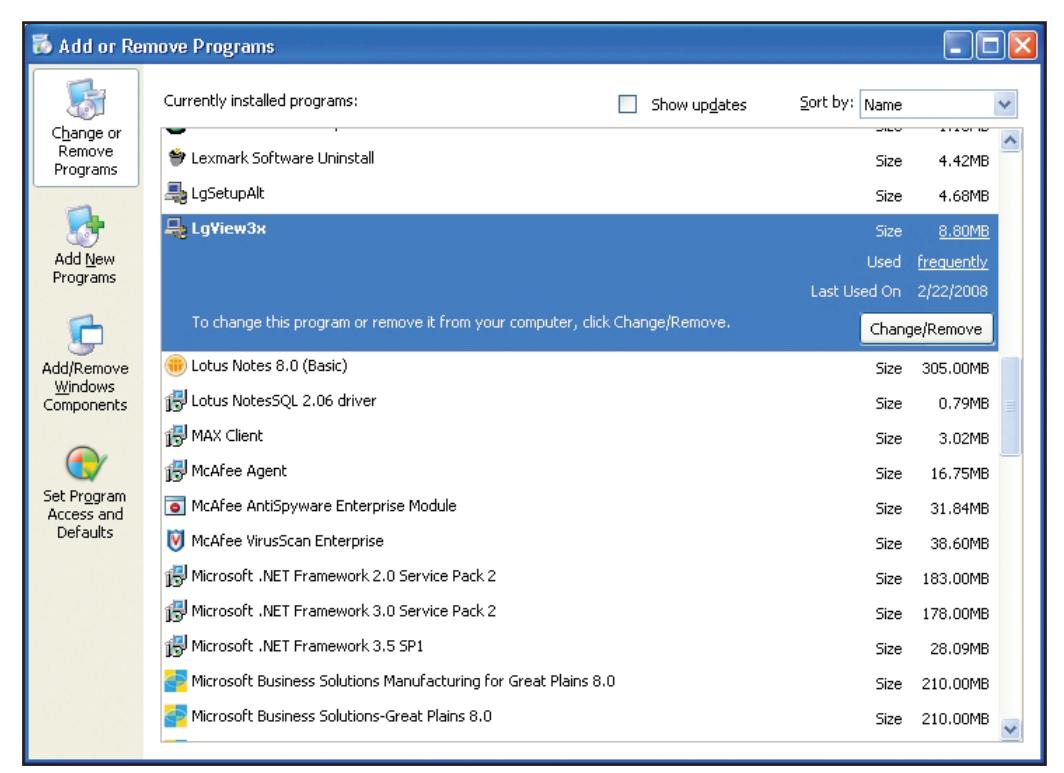1064x773 pixels.
Task: Click the .NET Framework 3.5 SP1 icon
Action: pos(176,646)
